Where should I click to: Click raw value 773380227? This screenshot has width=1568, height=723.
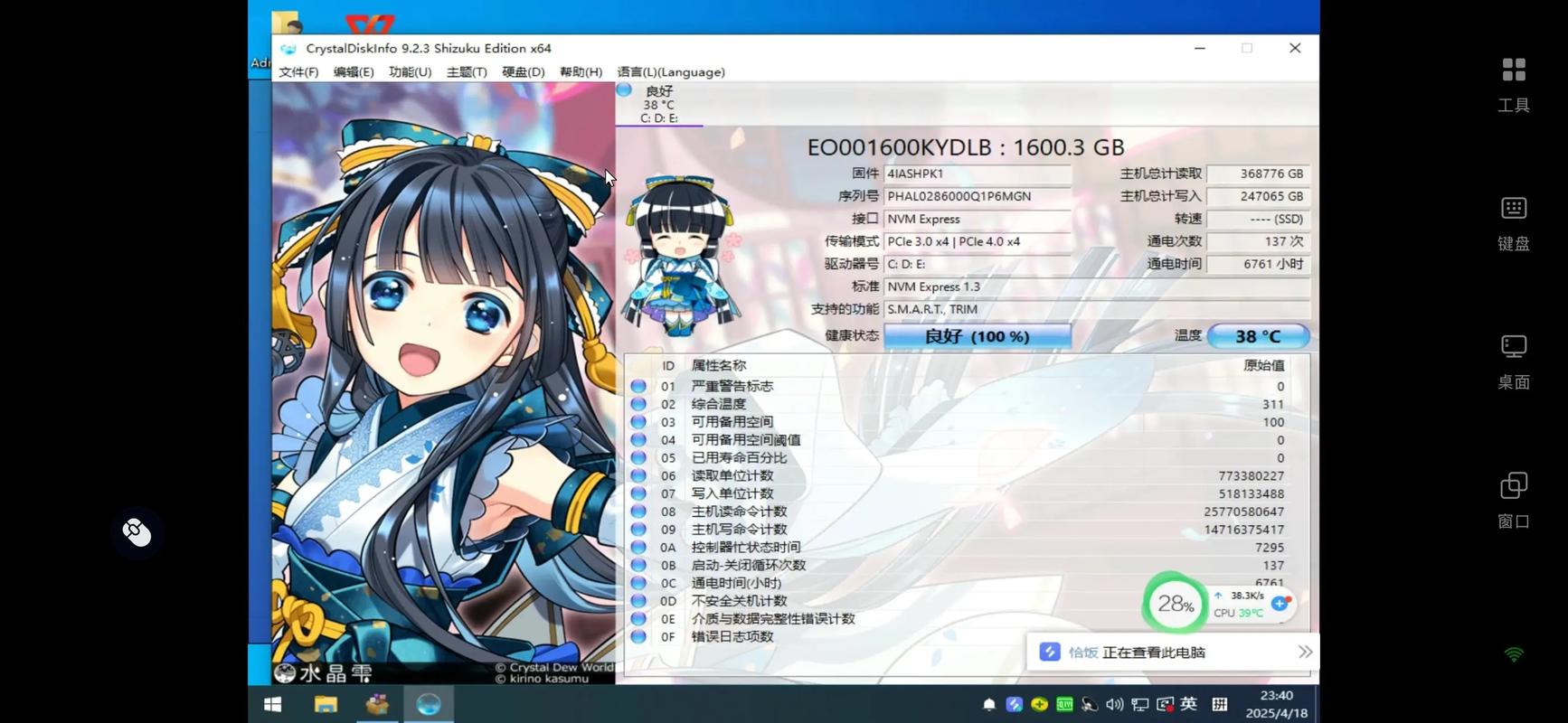1251,475
